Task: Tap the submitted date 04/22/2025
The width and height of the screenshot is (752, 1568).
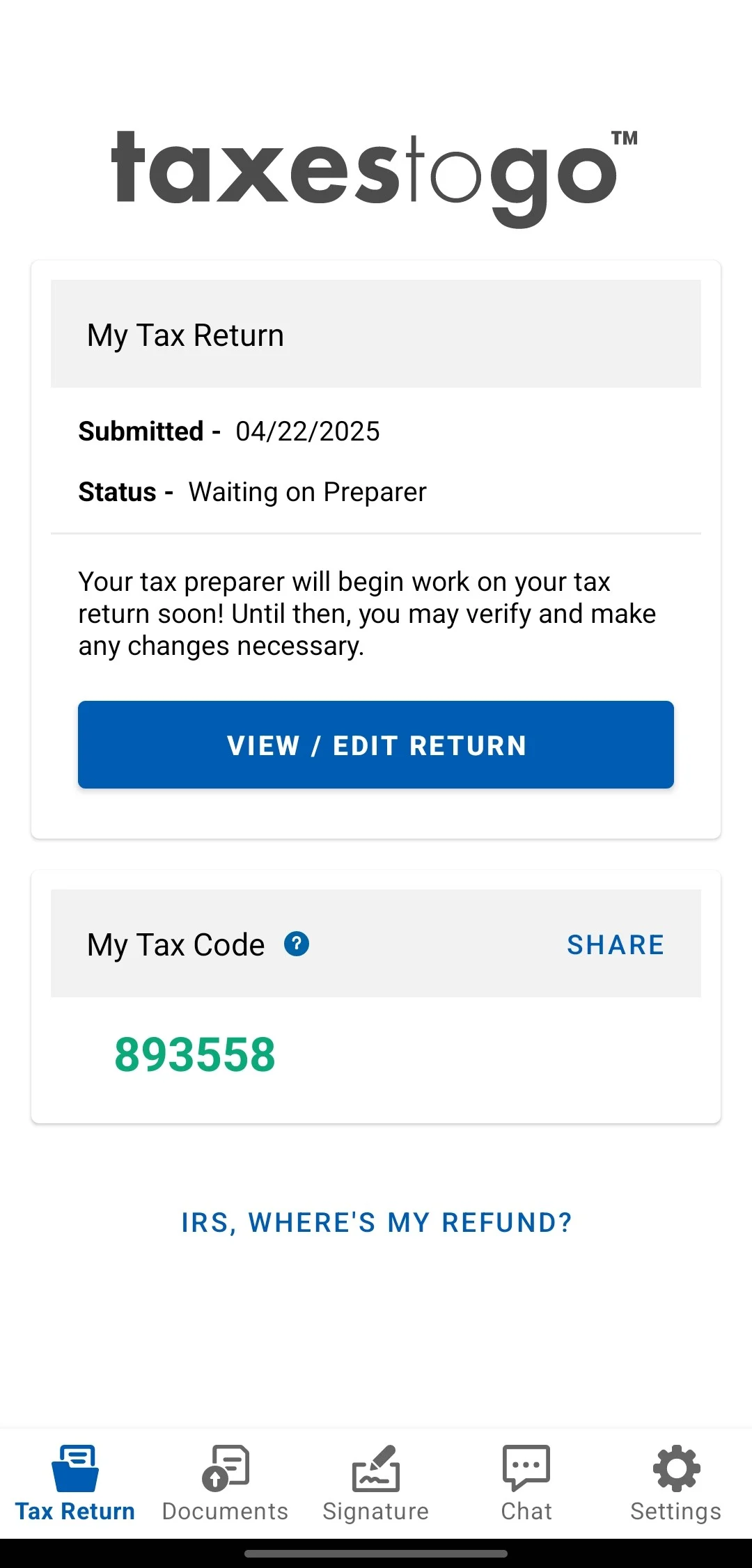Action: coord(308,431)
